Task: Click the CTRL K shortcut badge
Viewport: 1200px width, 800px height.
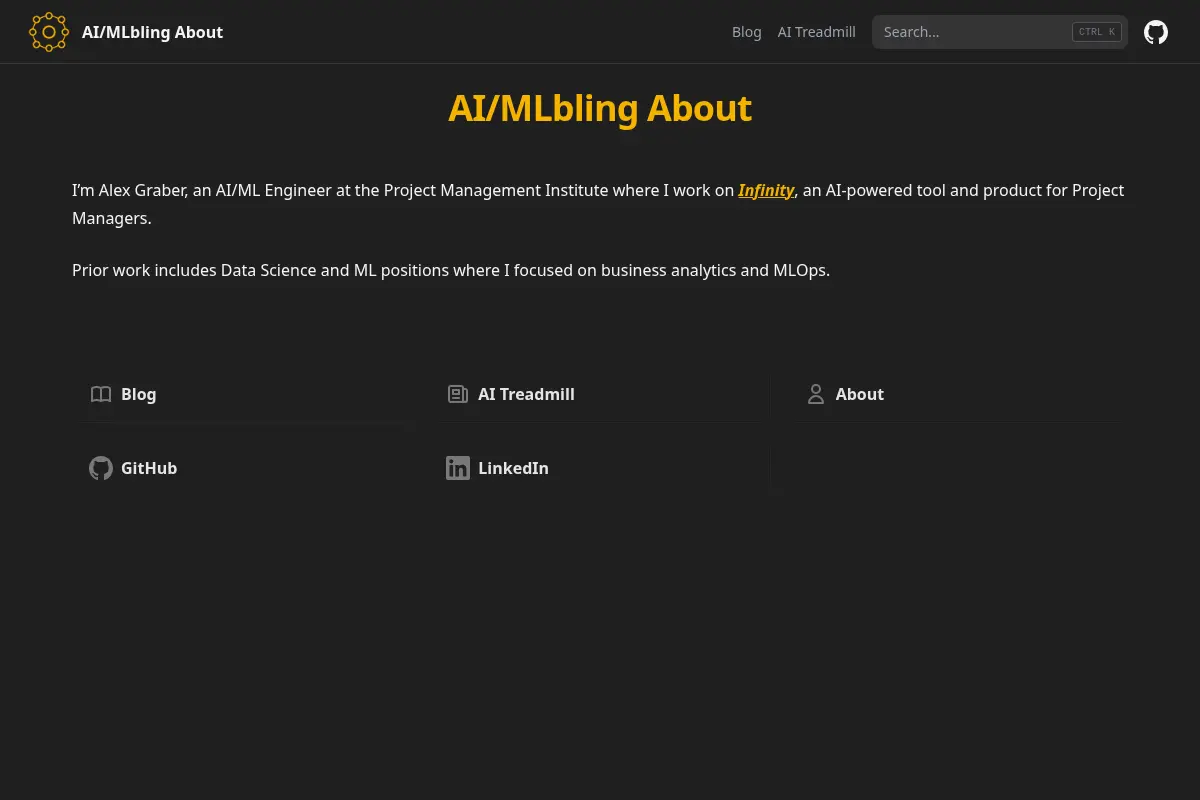Action: coord(1097,32)
